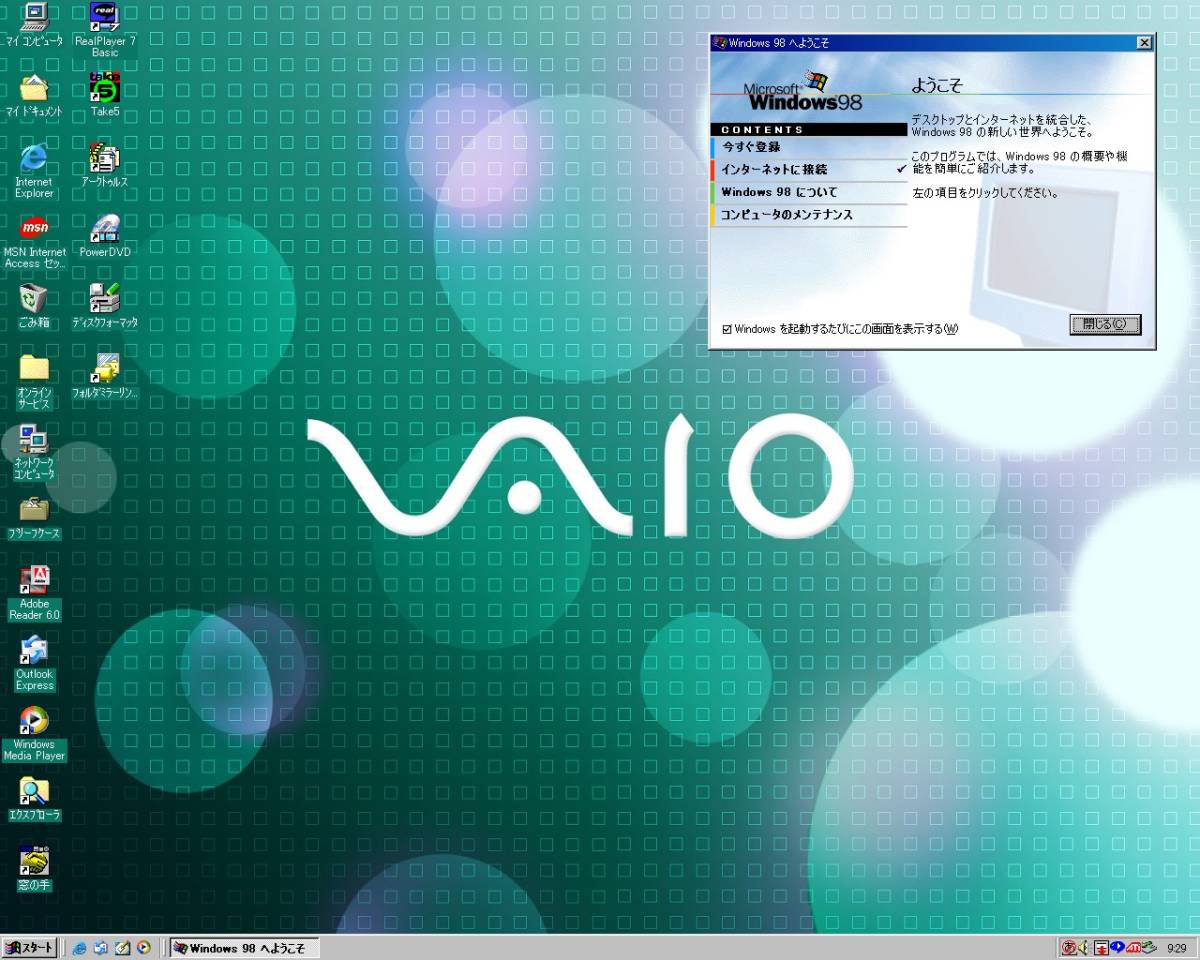
Task: Open the Network Computer (ネットワーク コンピュータ) icon
Action: pos(34,452)
